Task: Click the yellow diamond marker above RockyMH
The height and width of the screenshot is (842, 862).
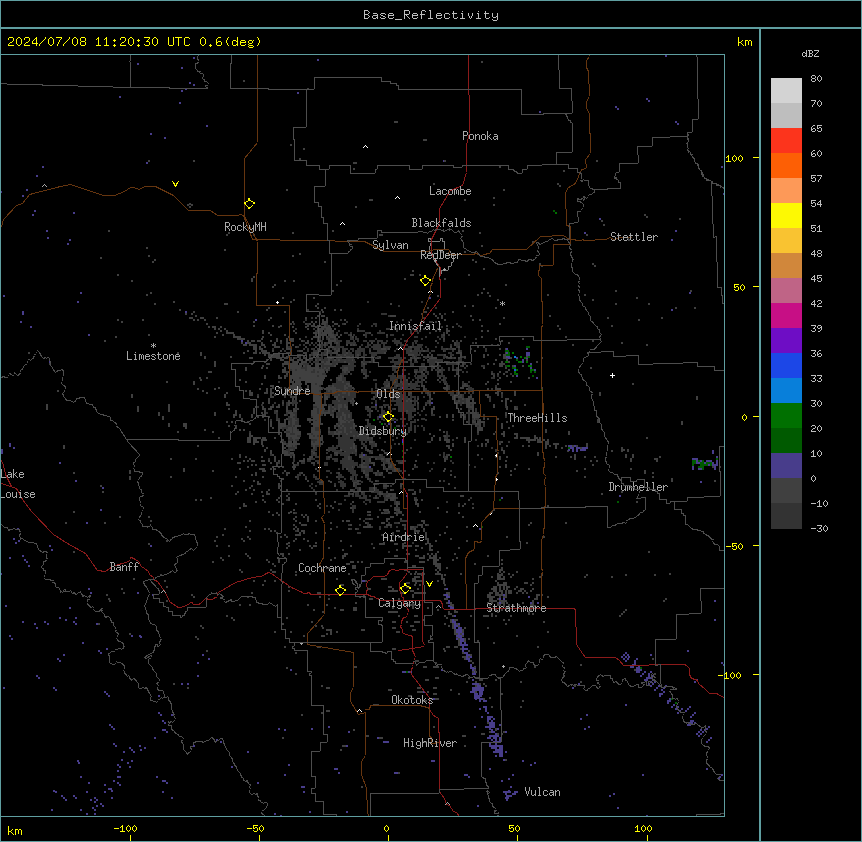Action: pyautogui.click(x=249, y=204)
